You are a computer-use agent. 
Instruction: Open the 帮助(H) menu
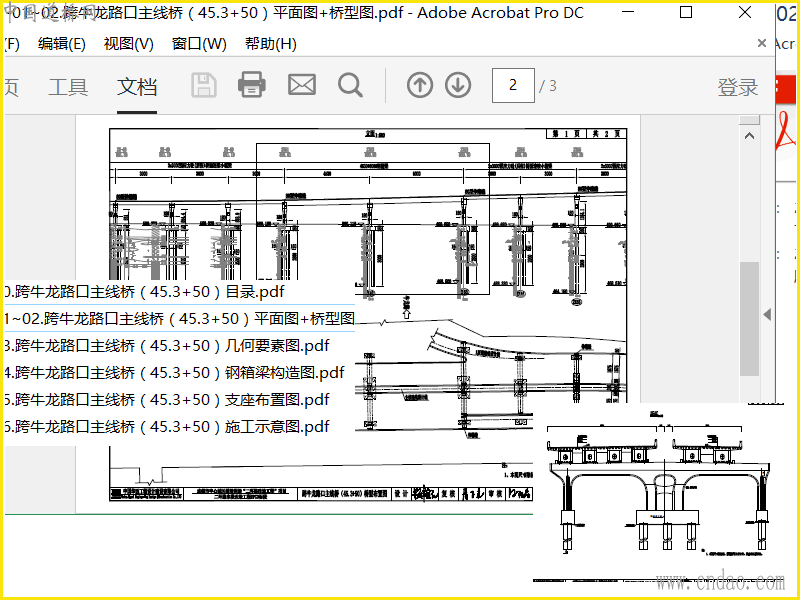pos(270,44)
